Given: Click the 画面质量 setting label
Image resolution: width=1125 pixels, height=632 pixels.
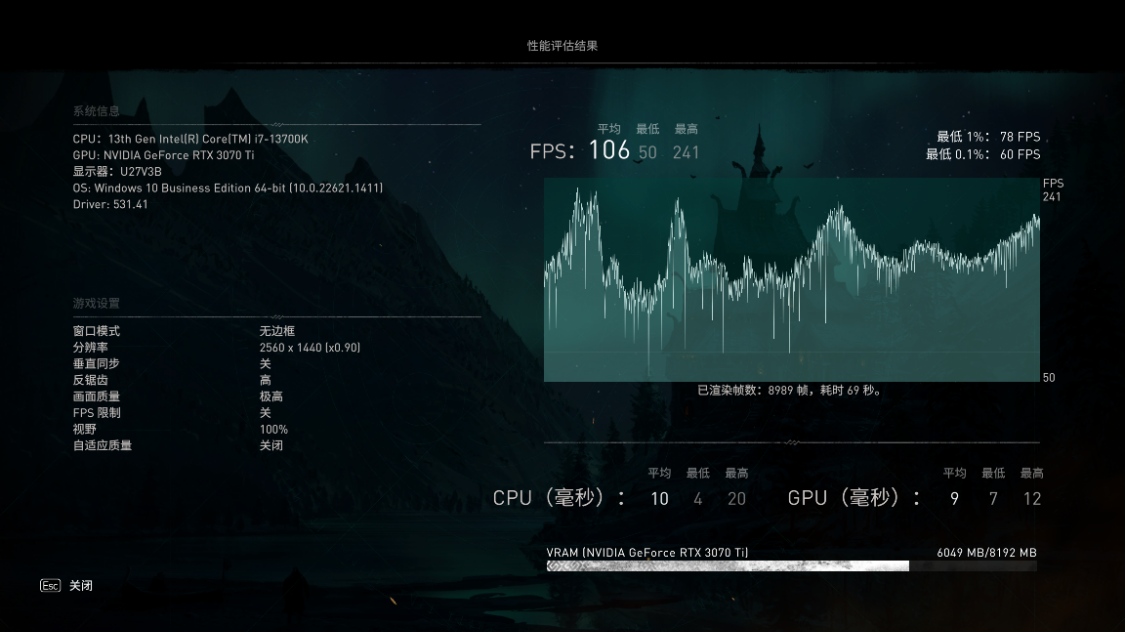Looking at the screenshot, I should pos(96,396).
